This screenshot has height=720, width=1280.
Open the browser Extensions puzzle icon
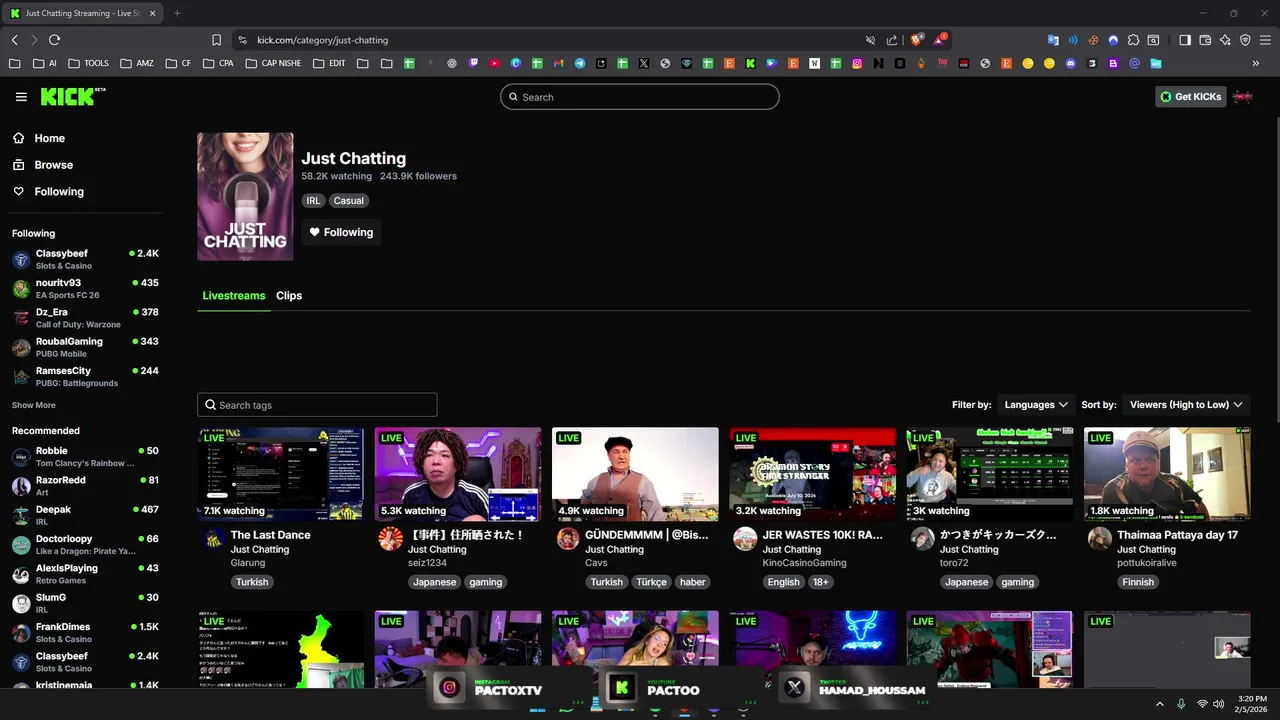(1133, 40)
